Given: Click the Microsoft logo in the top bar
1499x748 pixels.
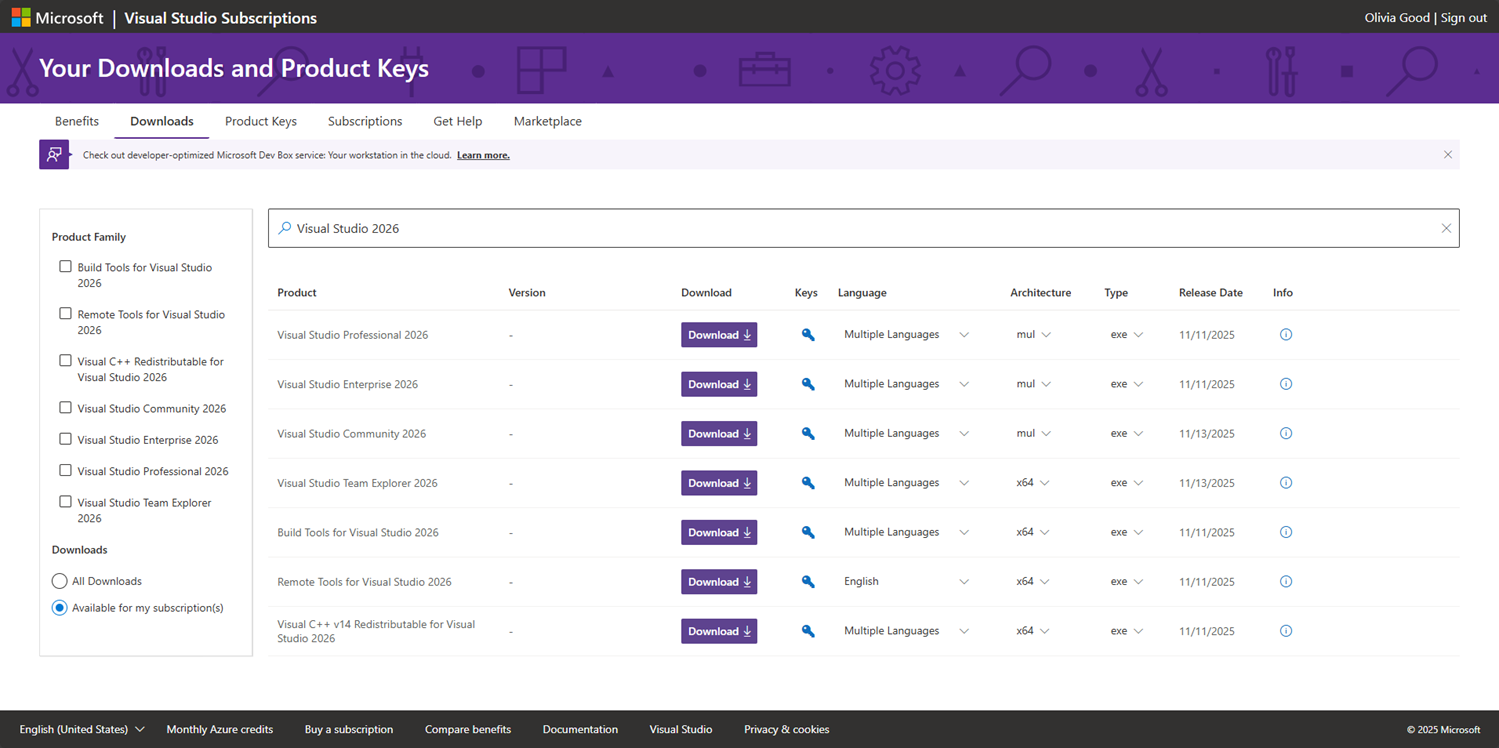Looking at the screenshot, I should 20,17.
